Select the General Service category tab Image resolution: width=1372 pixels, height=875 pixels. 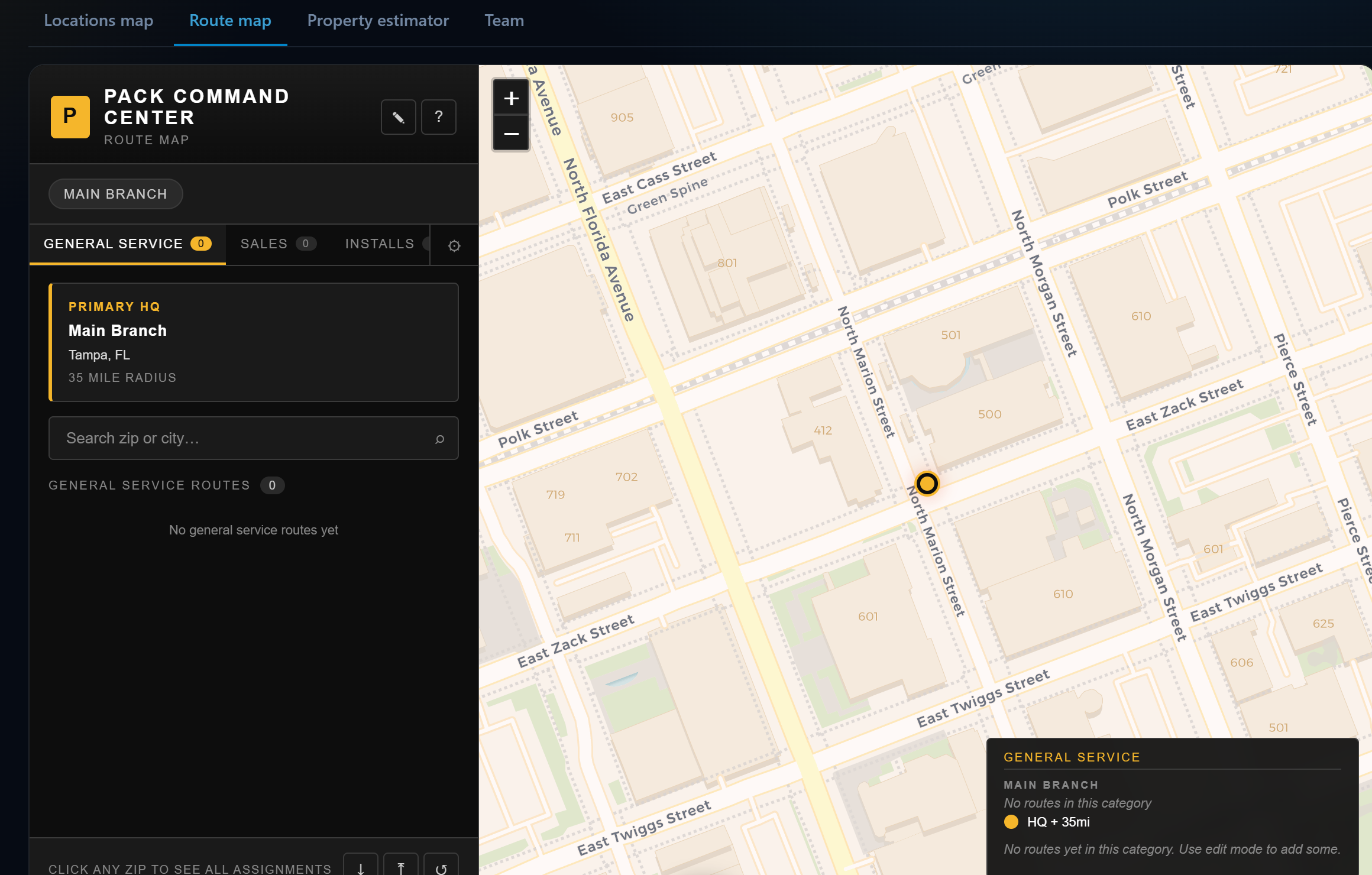[x=128, y=244]
